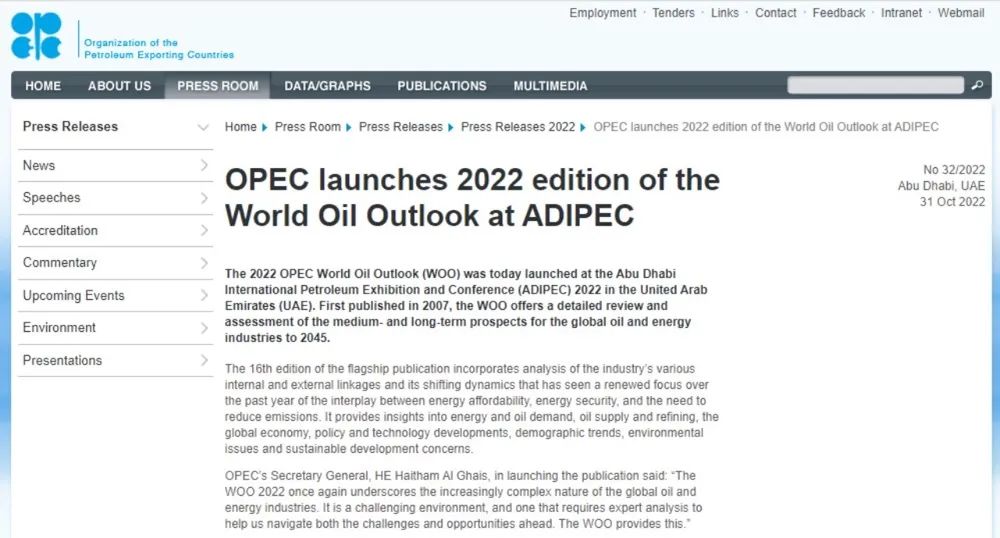Expand the News sidebar arrow
The width and height of the screenshot is (1000, 538).
pos(204,165)
